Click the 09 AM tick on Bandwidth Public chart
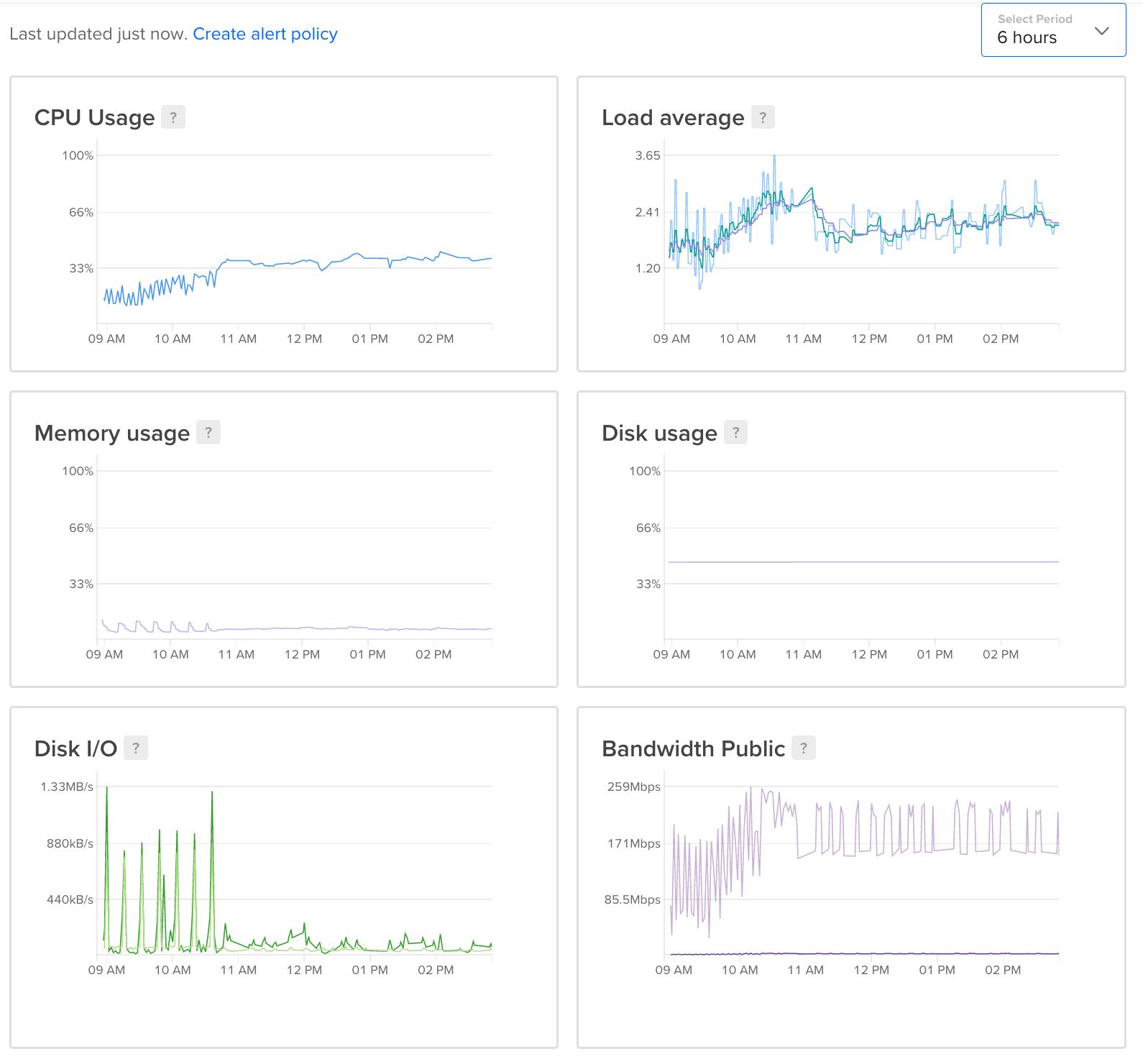The image size is (1143, 1064). (x=674, y=970)
